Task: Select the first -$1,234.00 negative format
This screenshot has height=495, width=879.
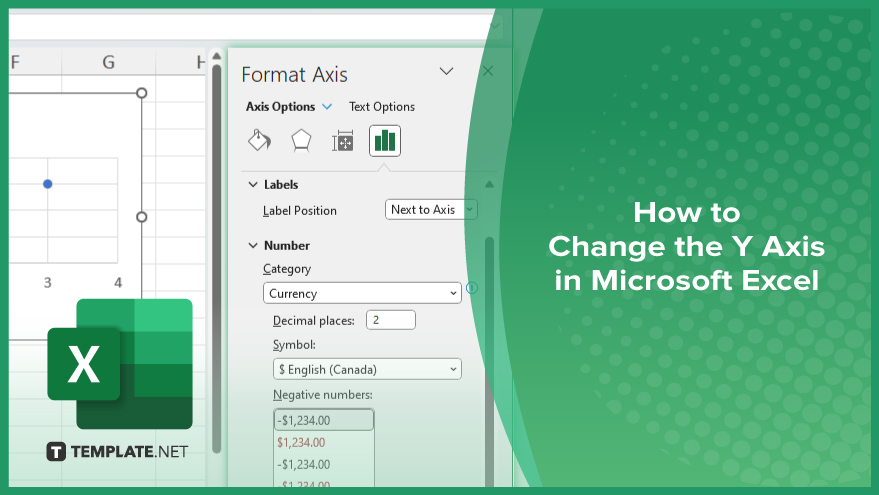Action: pos(324,420)
